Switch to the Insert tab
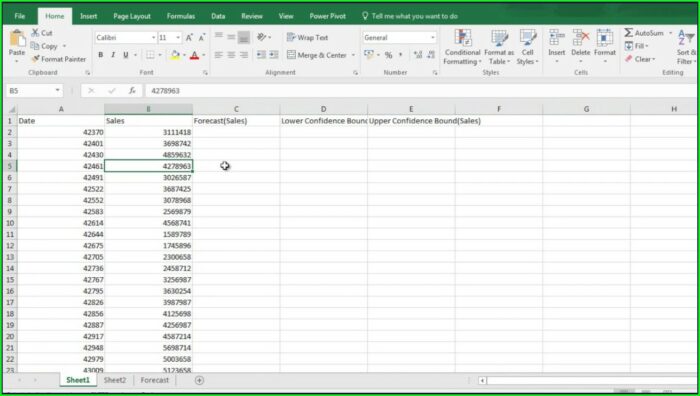Screen dimensions: 700x396 [88, 16]
